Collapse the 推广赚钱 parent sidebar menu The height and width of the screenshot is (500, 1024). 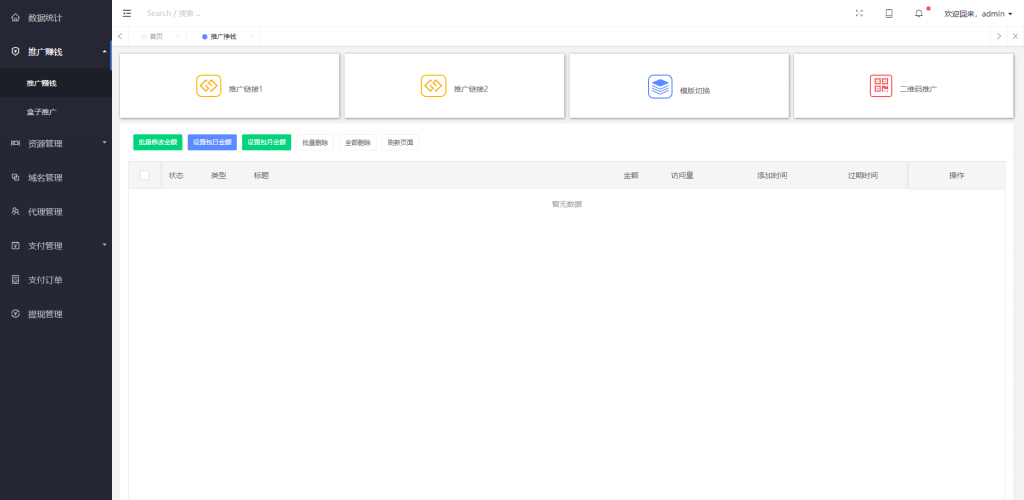tap(55, 51)
